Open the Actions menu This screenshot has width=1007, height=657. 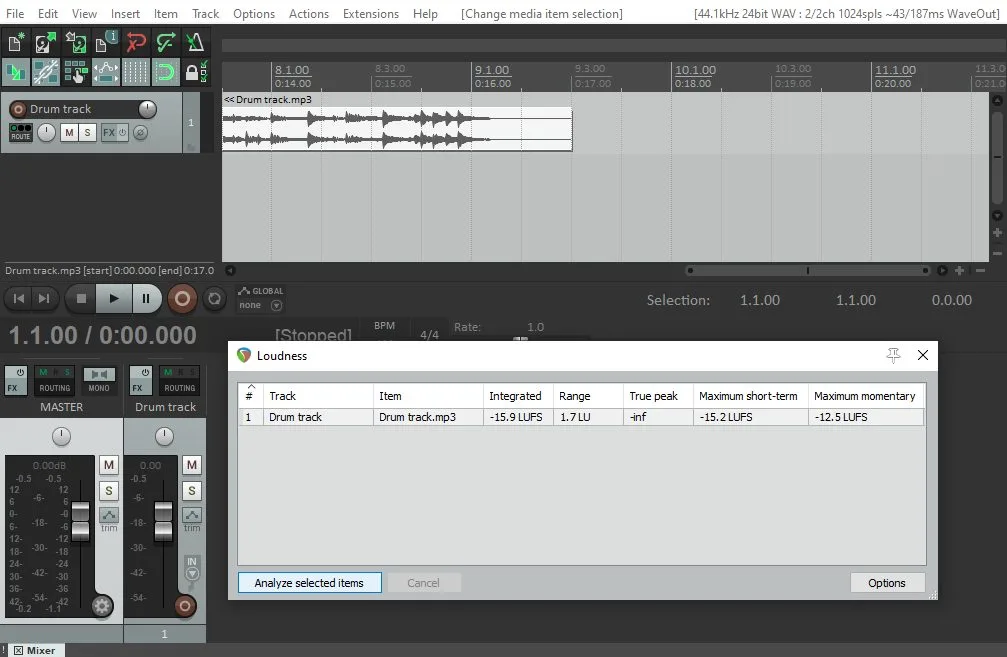(308, 14)
